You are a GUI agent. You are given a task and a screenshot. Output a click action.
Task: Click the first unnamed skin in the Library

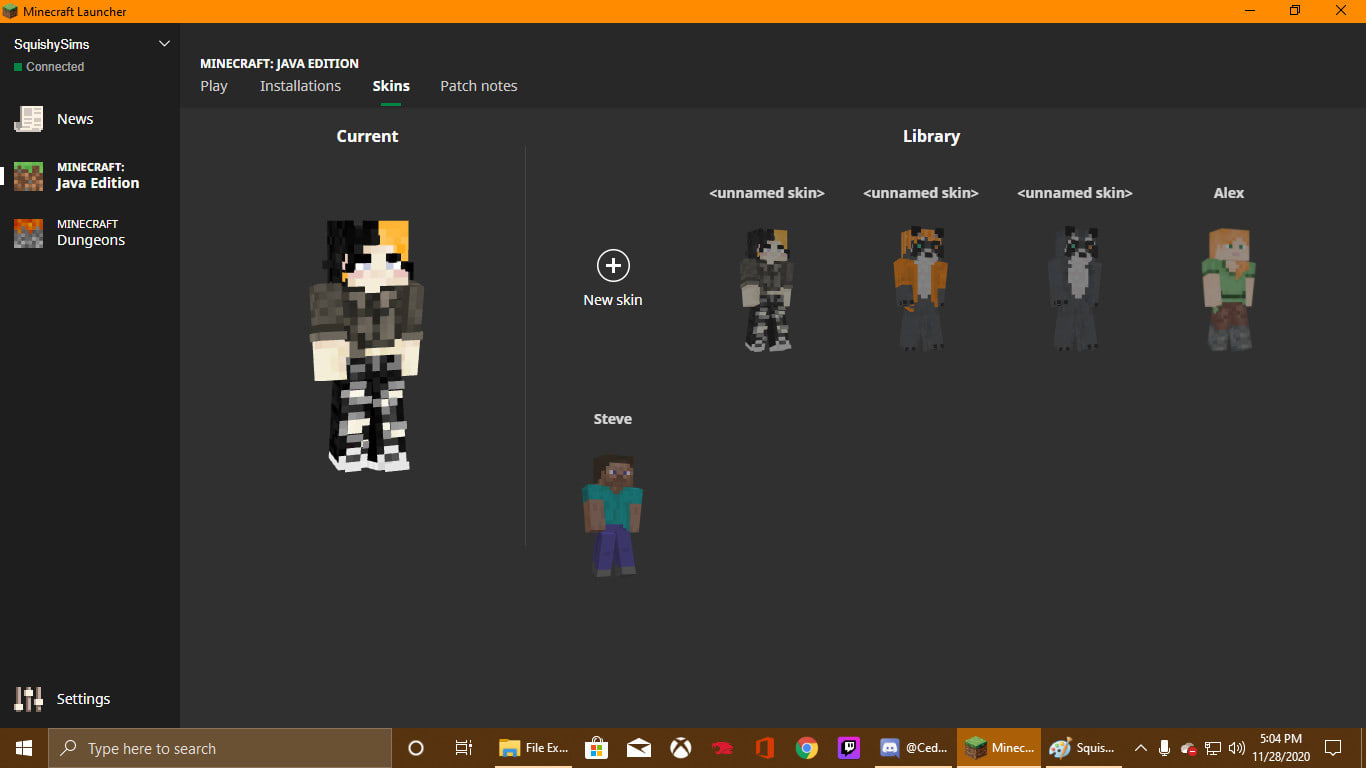(766, 288)
